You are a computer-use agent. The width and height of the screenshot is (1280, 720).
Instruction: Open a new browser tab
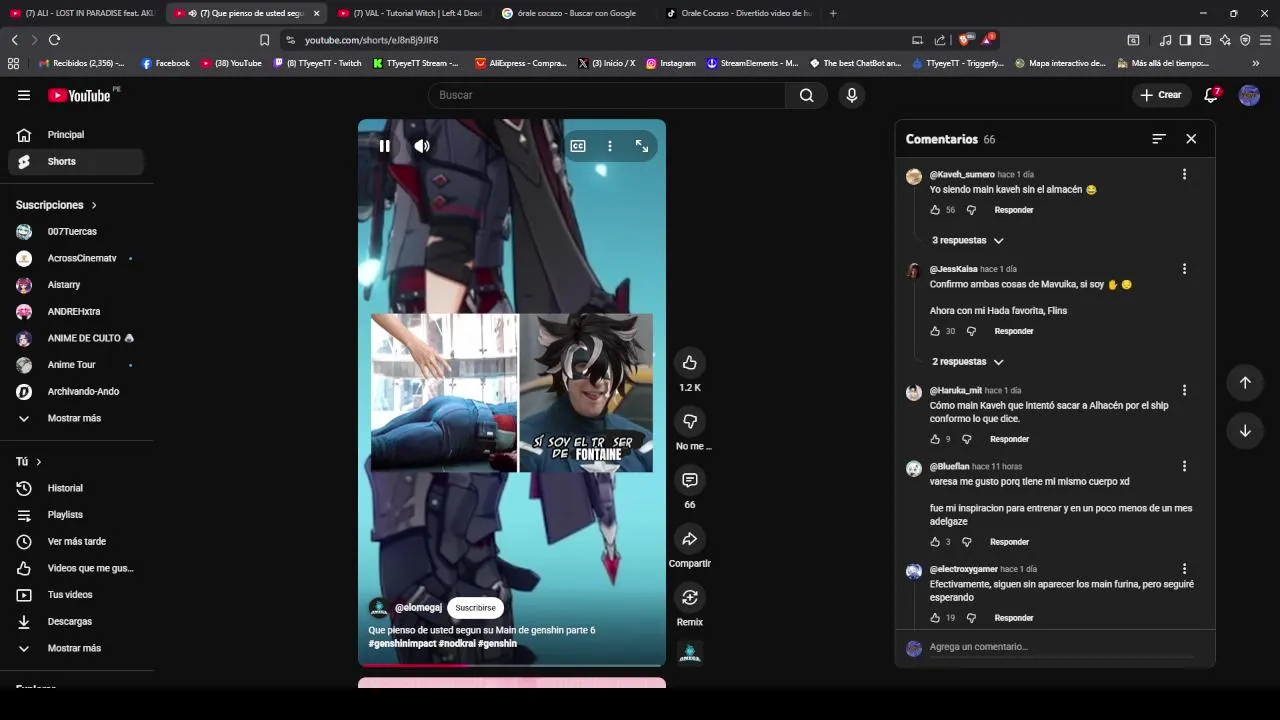(833, 13)
